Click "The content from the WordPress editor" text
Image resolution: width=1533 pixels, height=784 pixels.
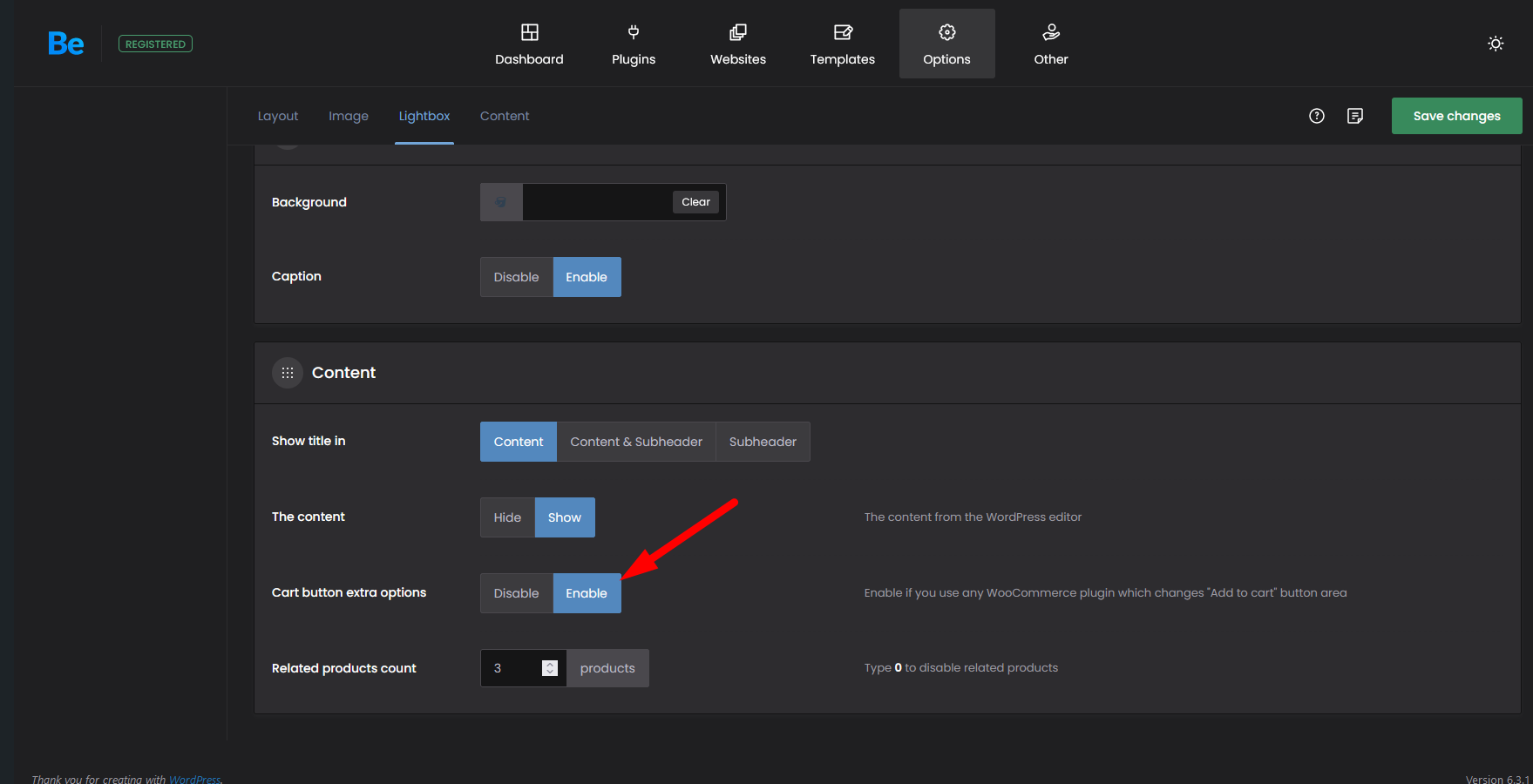tap(973, 517)
